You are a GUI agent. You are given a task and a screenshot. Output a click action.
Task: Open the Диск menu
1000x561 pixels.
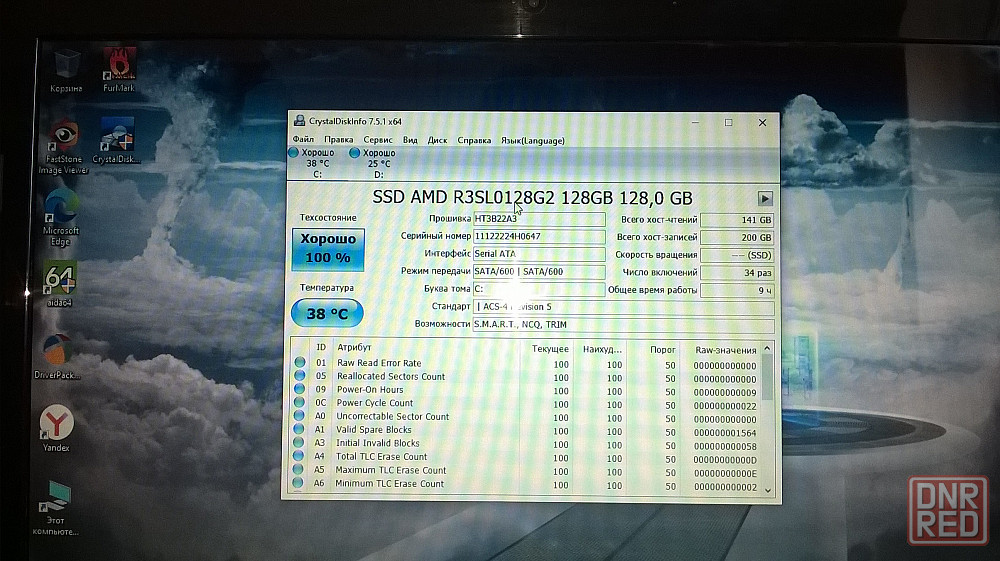[x=438, y=140]
